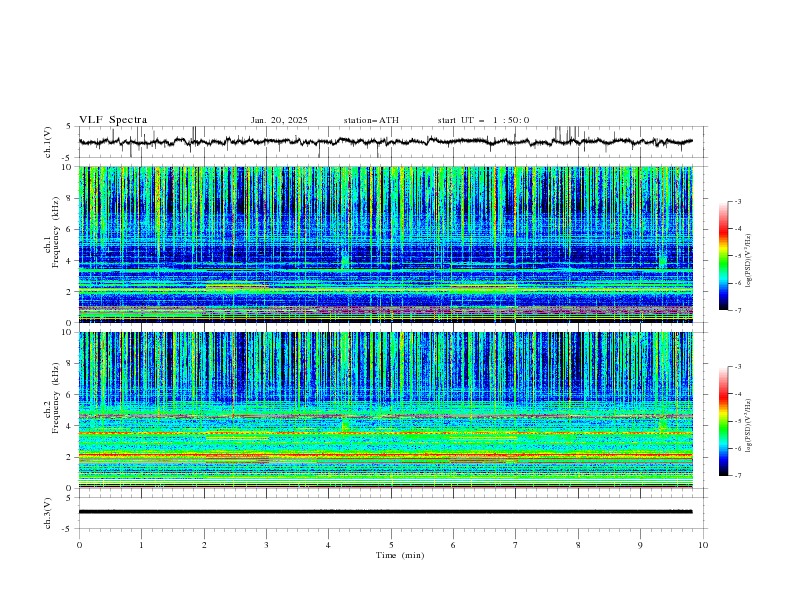Image resolution: width=792 pixels, height=612 pixels.
Task: Click time-axis tick label "7"
Action: coord(516,545)
